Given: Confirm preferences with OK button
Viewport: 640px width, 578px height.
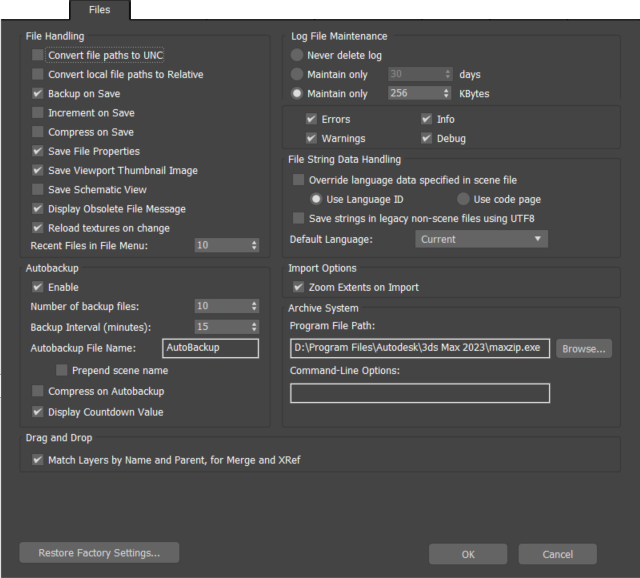Looking at the screenshot, I should pyautogui.click(x=468, y=554).
